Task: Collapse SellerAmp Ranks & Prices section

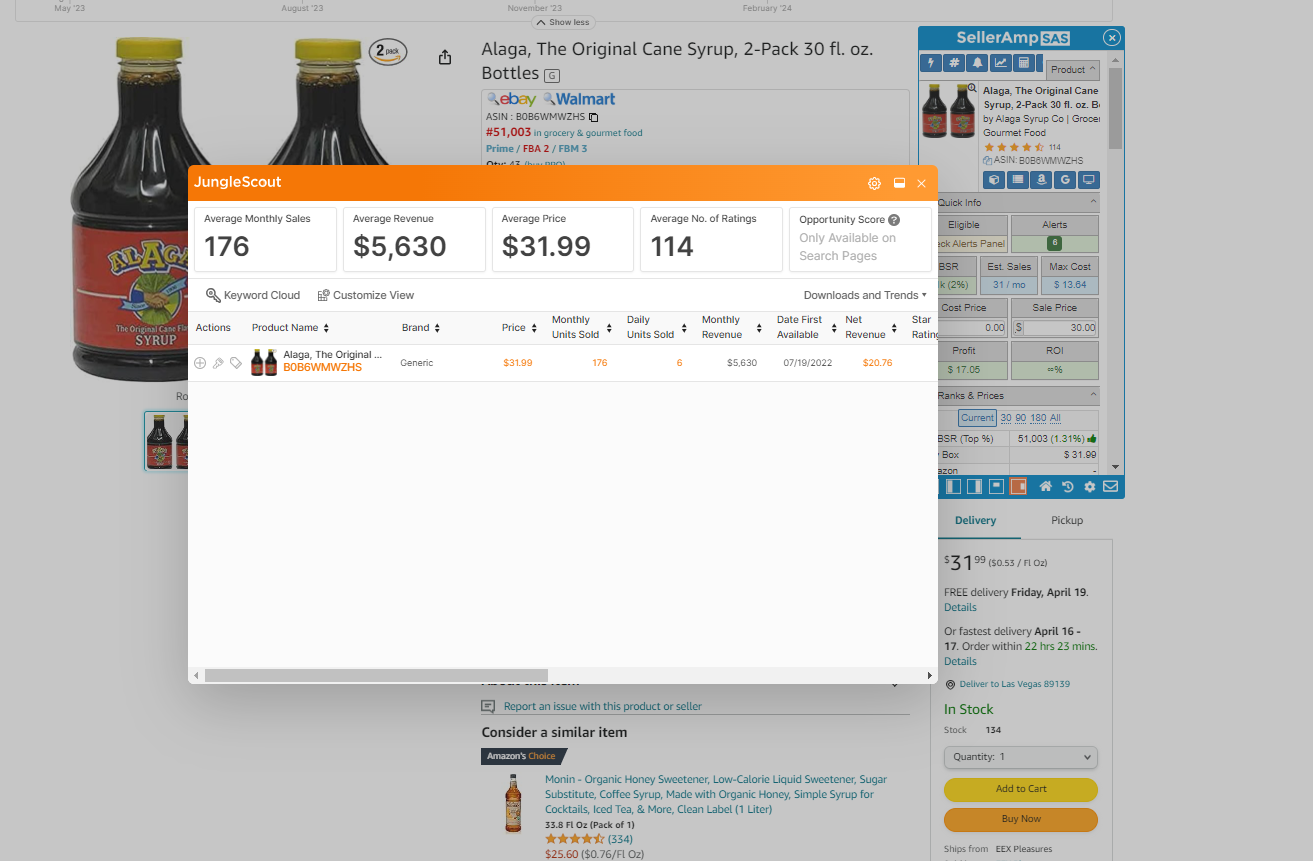Action: 1093,396
